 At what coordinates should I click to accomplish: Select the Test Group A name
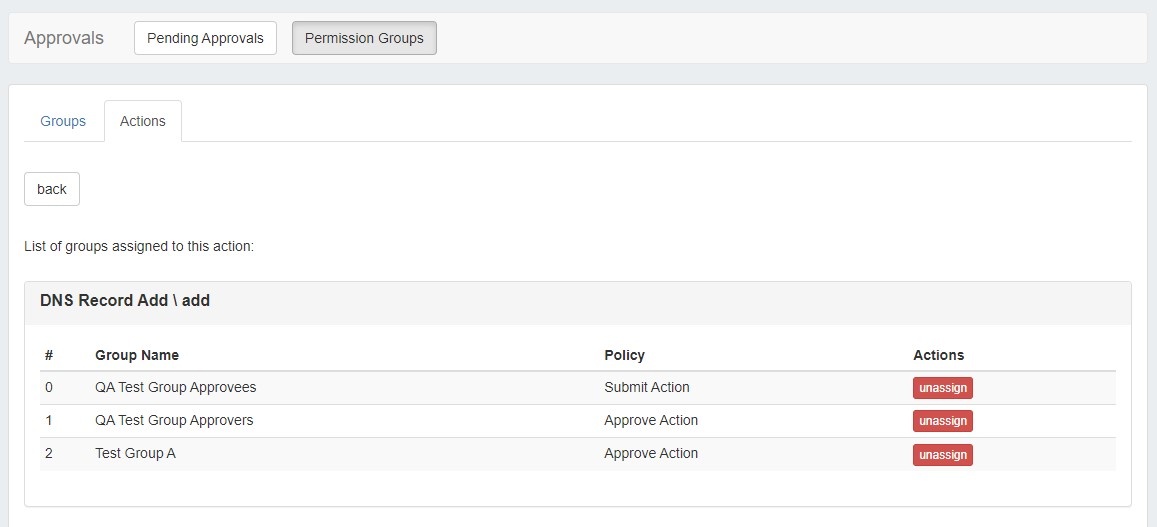coord(135,453)
